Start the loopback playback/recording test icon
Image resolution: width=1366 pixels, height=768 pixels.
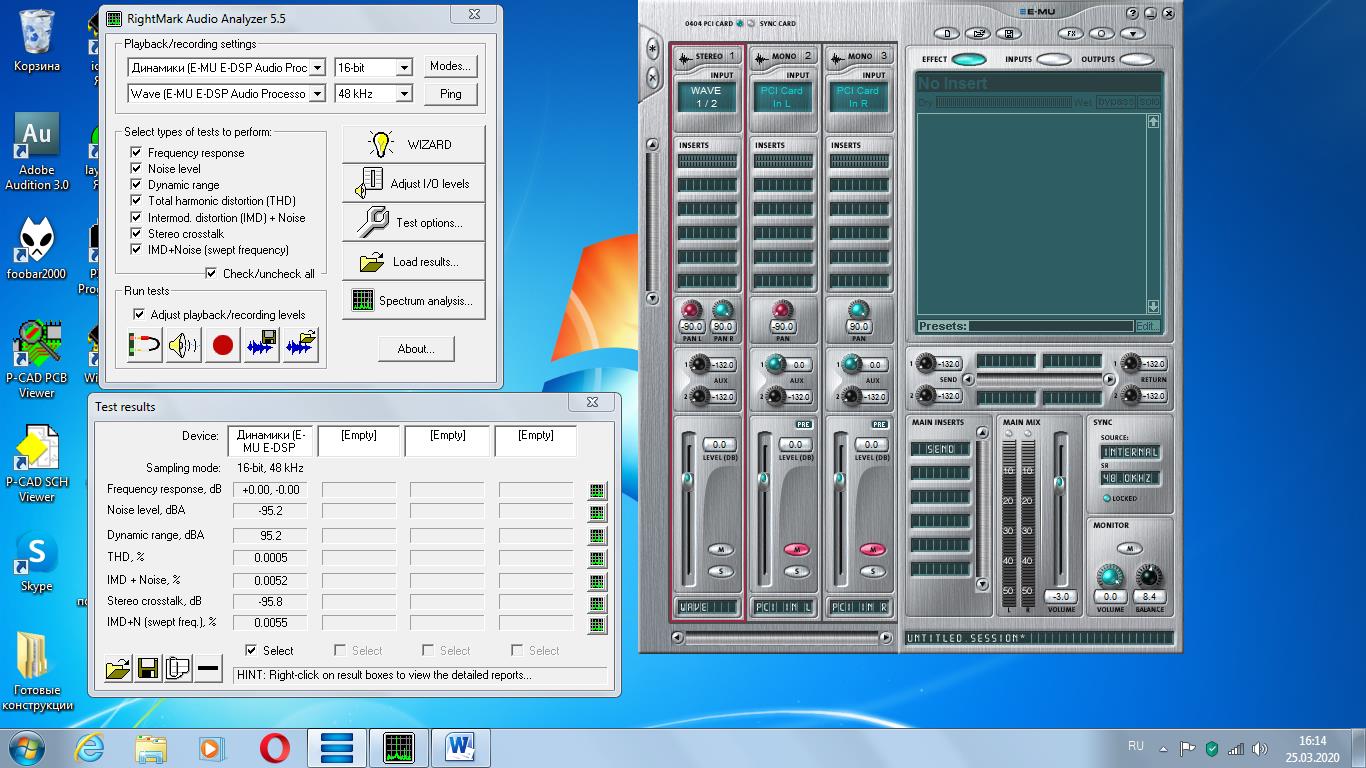[145, 346]
